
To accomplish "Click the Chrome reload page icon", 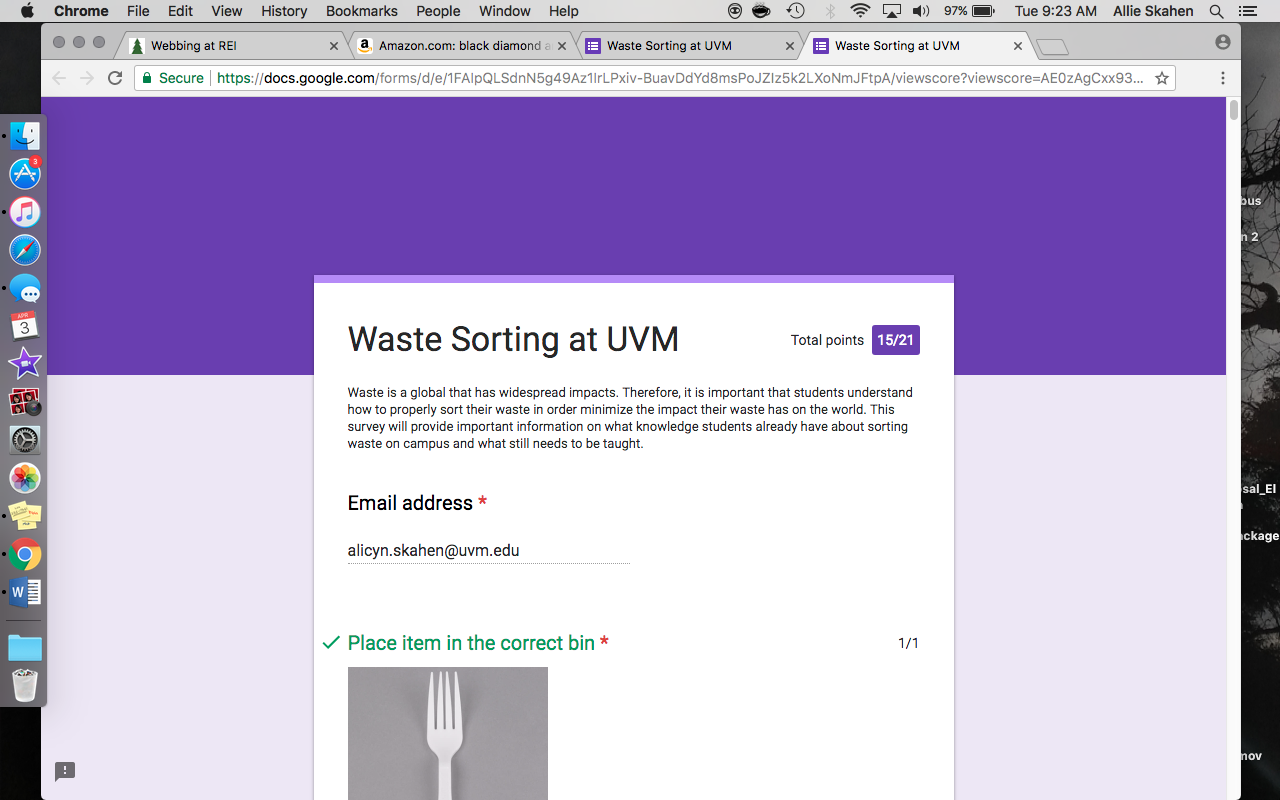I will pos(115,78).
